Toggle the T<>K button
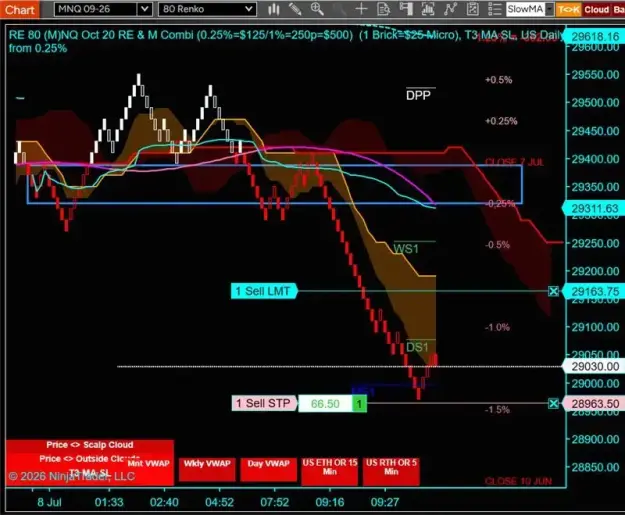The width and height of the screenshot is (625, 515). point(568,10)
